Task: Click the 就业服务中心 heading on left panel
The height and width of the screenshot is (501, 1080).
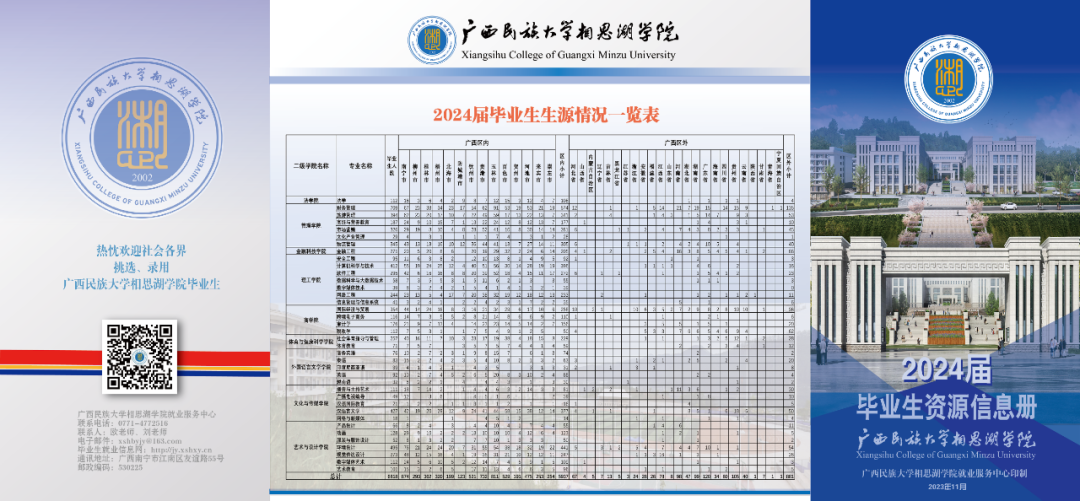Action: pyautogui.click(x=147, y=415)
